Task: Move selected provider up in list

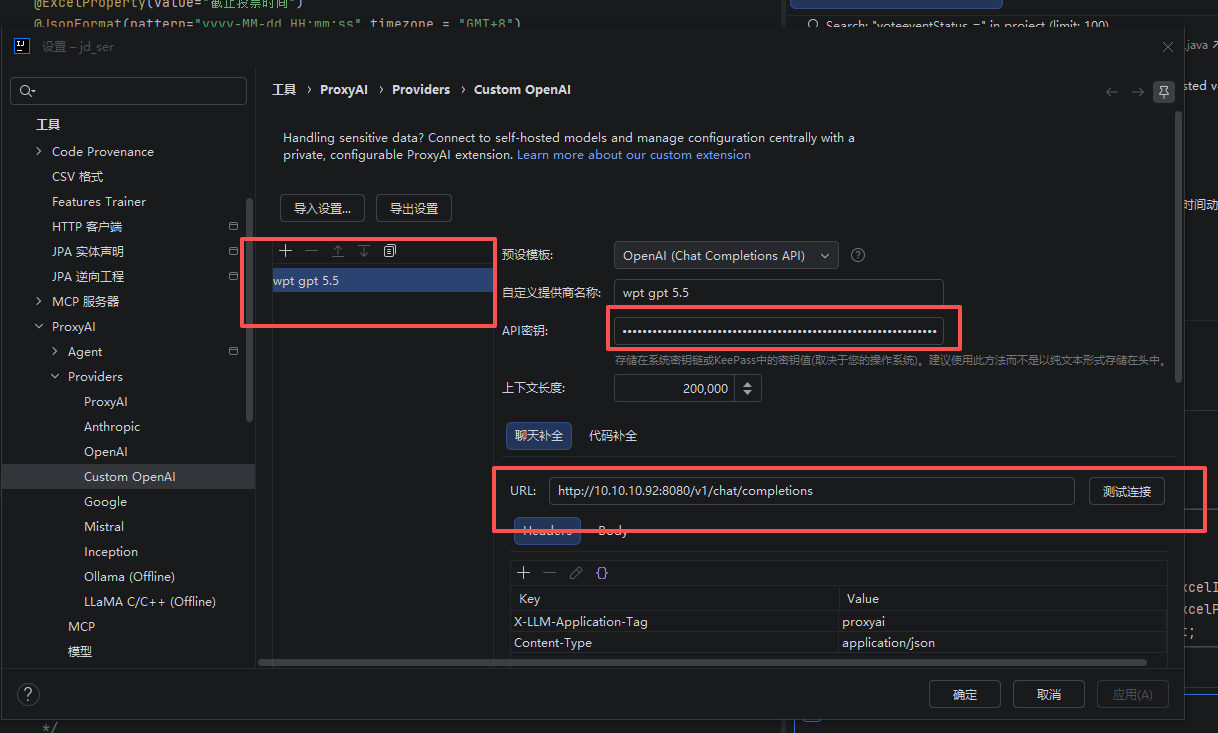Action: pos(338,251)
